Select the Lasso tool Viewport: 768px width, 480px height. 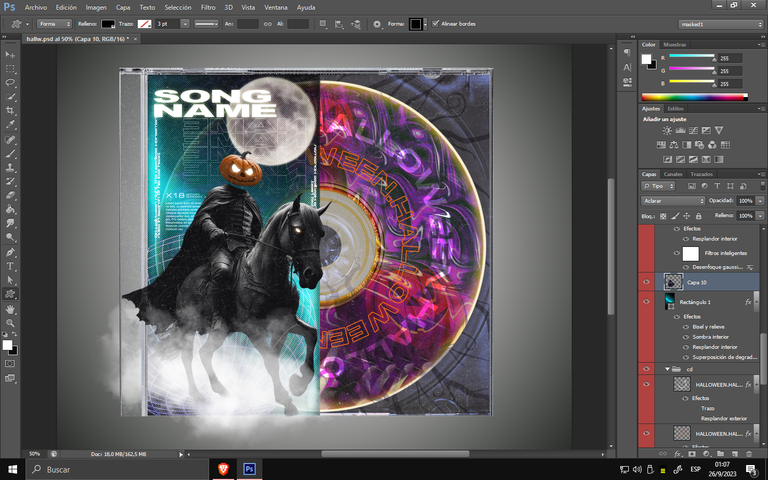coord(10,82)
